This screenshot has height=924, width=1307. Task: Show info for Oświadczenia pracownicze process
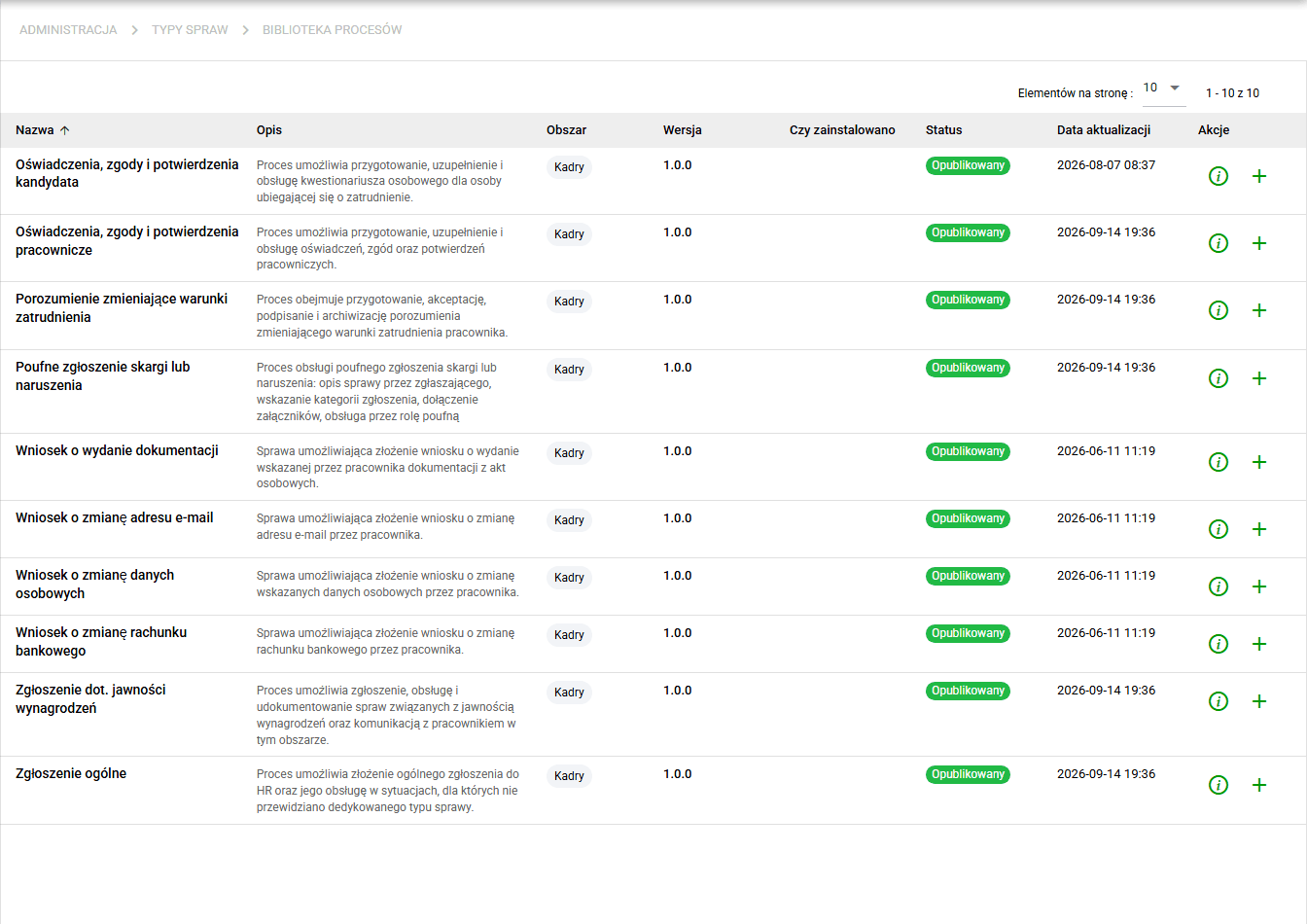click(1218, 243)
